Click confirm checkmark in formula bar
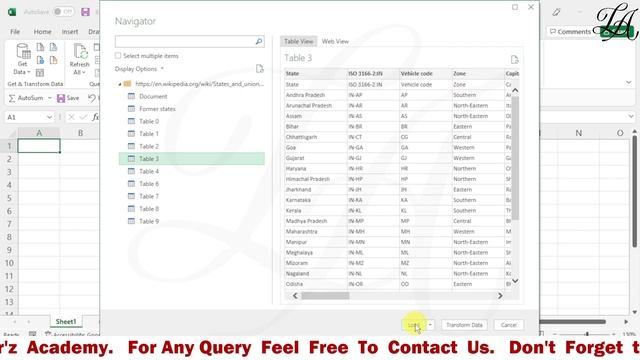Screen dimensions: 640x360 [83, 117]
